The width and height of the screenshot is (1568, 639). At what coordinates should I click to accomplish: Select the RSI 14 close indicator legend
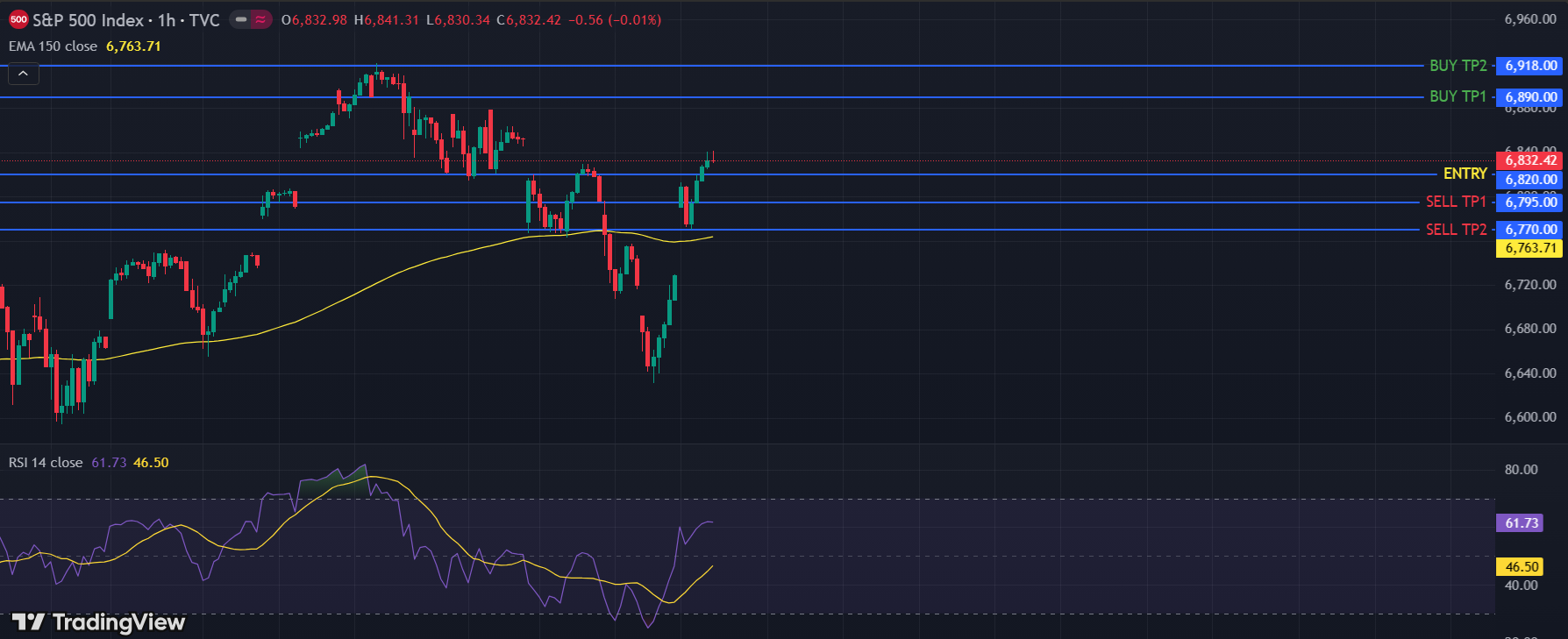[x=46, y=463]
